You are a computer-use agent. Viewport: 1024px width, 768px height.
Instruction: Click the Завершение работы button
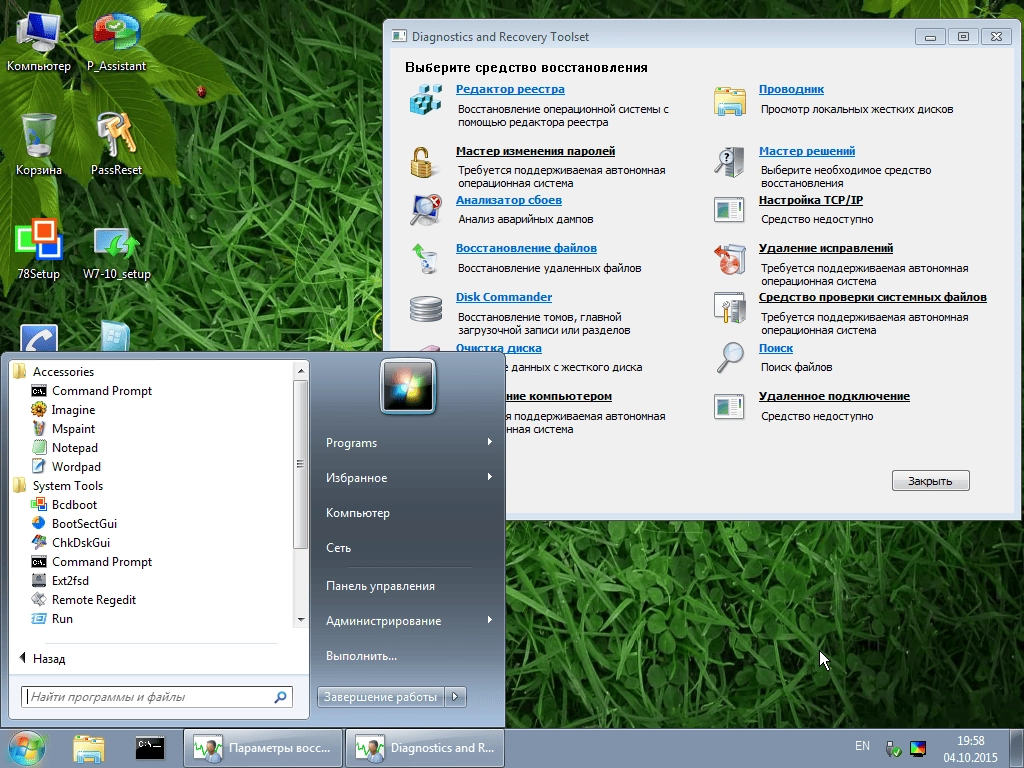point(381,697)
